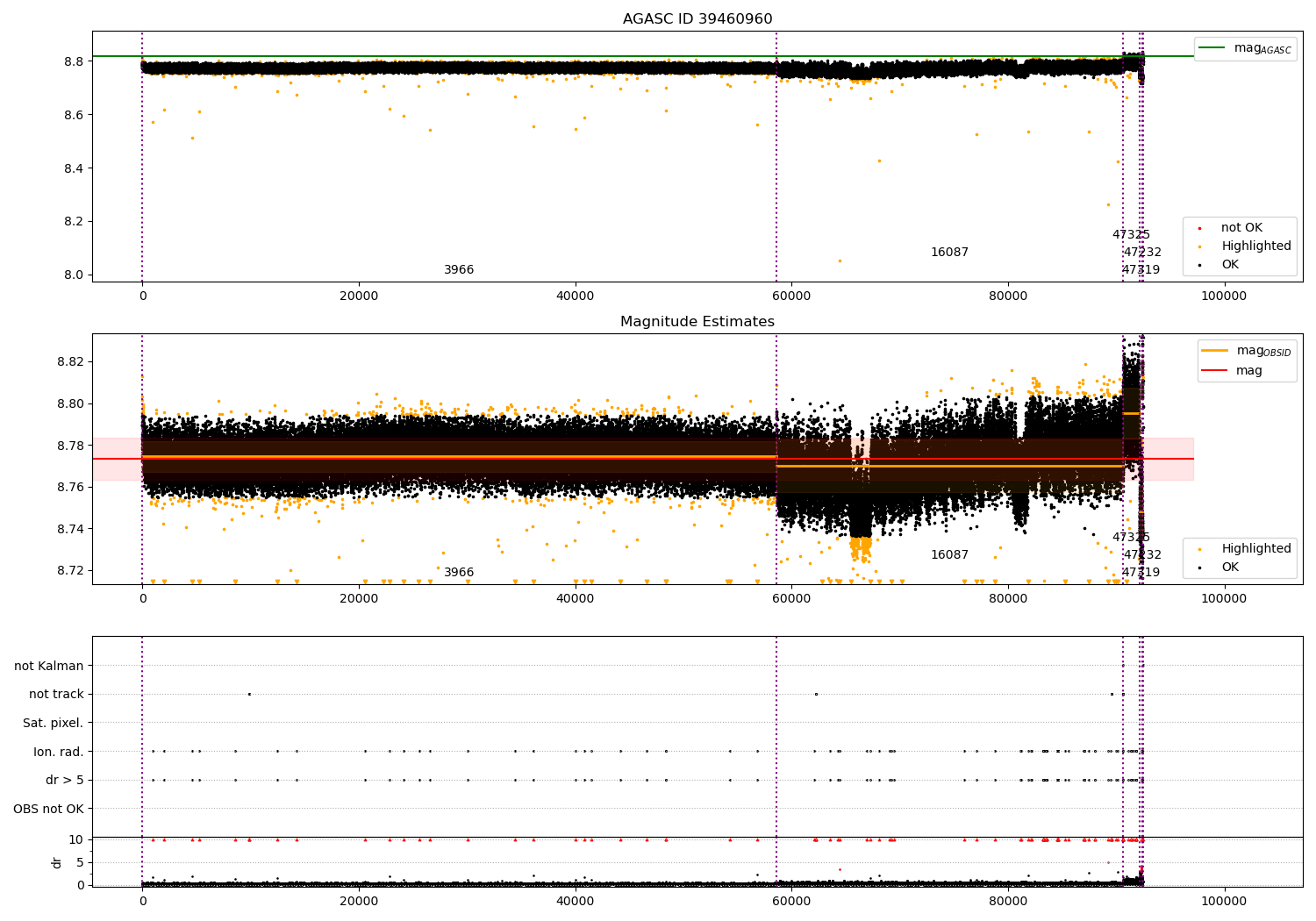Click the '20000' x-axis tick under top plot

pyautogui.click(x=359, y=296)
